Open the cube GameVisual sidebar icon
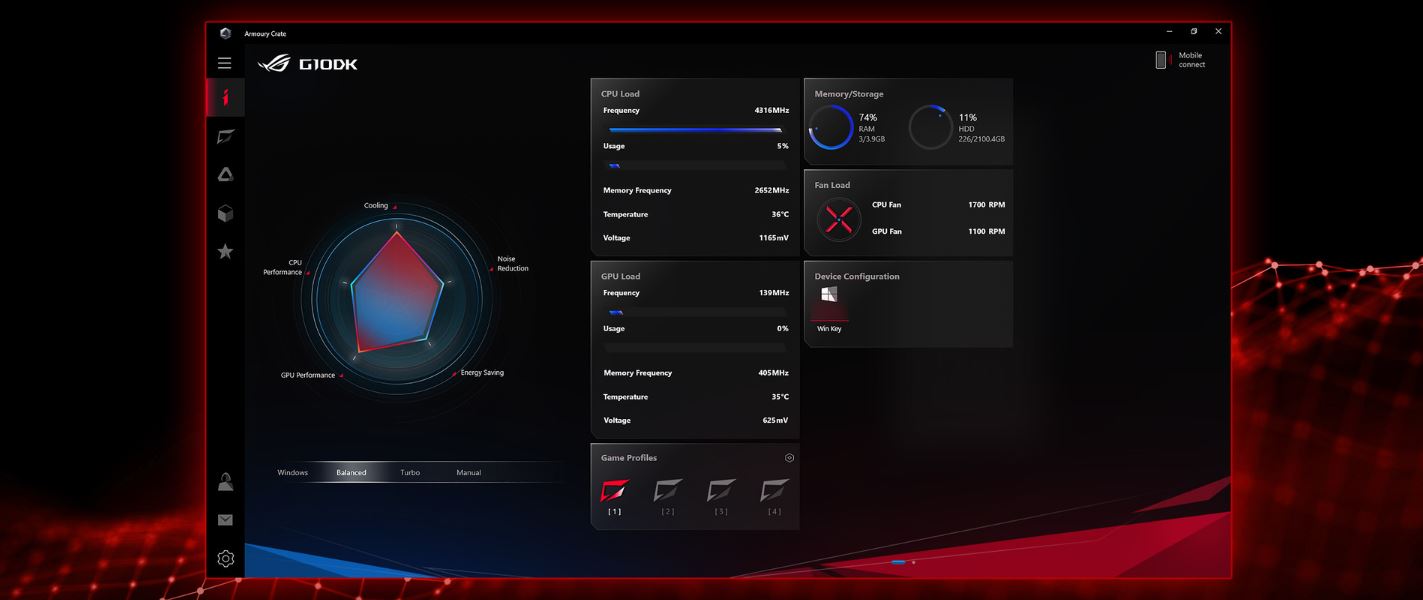 226,213
